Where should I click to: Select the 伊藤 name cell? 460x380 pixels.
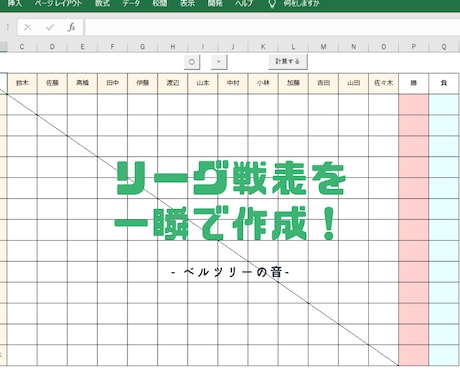[x=143, y=83]
